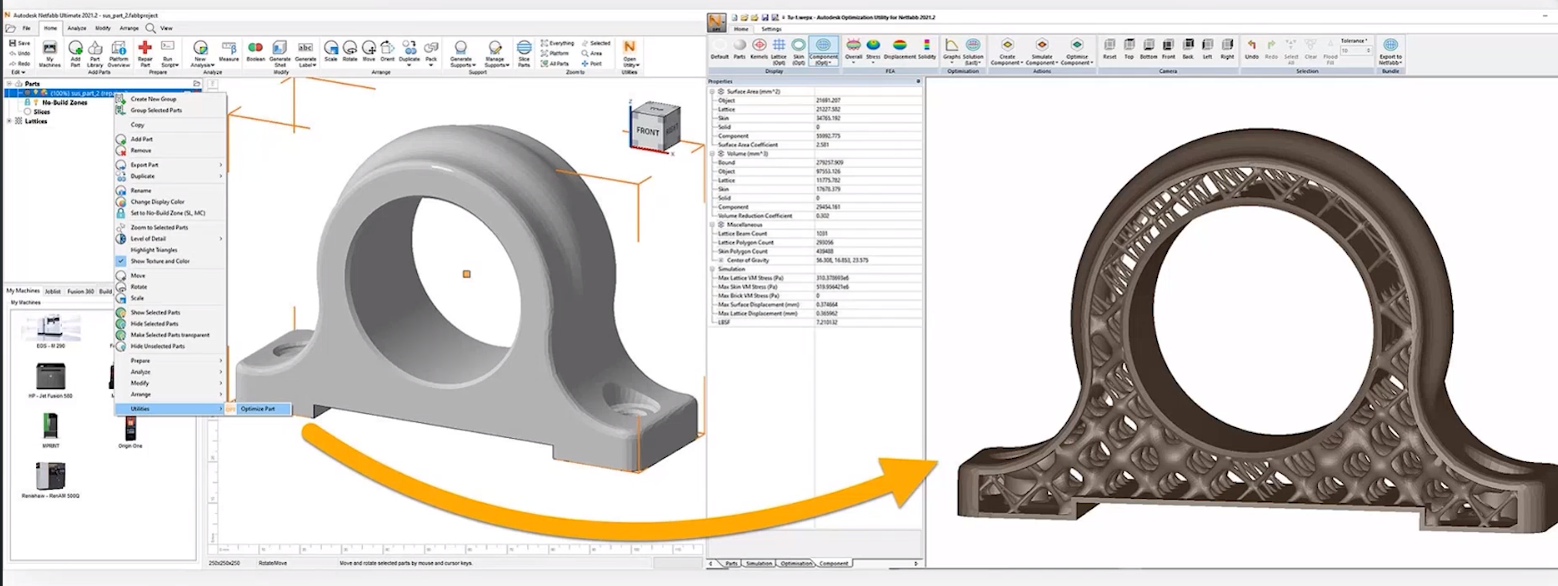Select the EOS M 290 machine thumbnail
This screenshot has height=586, width=1558.
coord(51,330)
